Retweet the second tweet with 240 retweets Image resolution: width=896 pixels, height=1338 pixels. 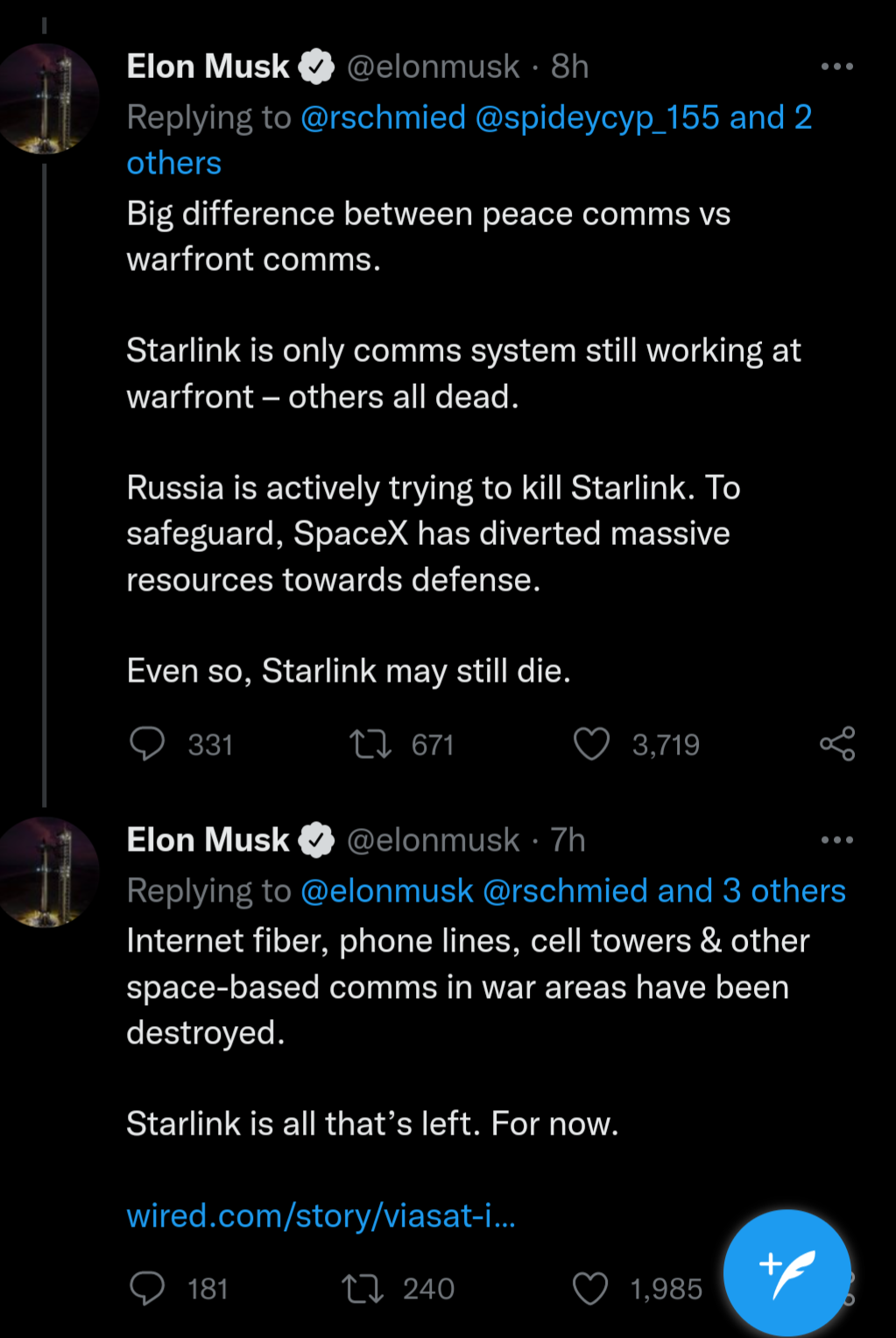click(362, 1288)
